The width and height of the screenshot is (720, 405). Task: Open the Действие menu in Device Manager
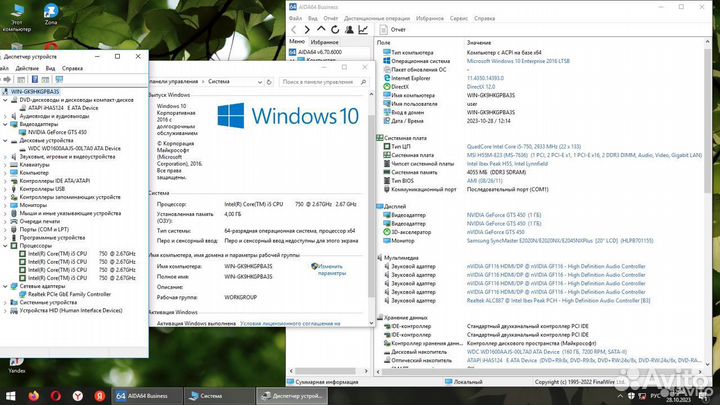pyautogui.click(x=29, y=68)
